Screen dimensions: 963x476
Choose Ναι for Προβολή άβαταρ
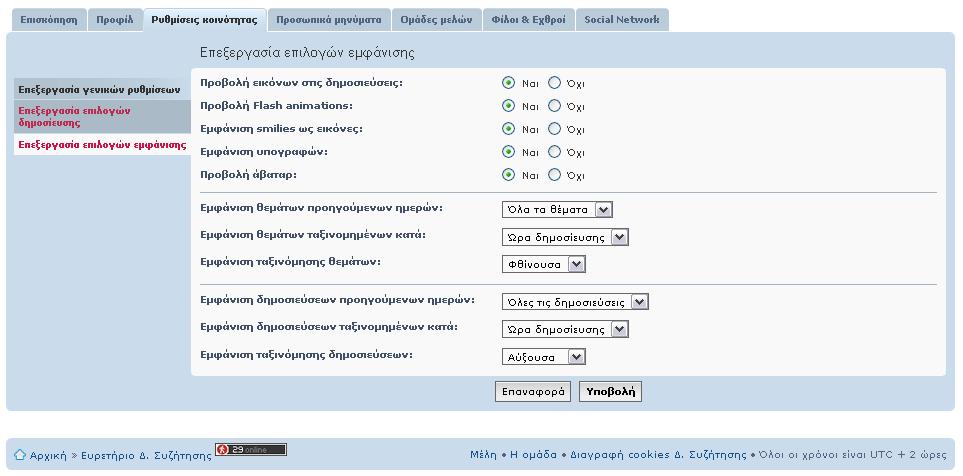tap(508, 175)
